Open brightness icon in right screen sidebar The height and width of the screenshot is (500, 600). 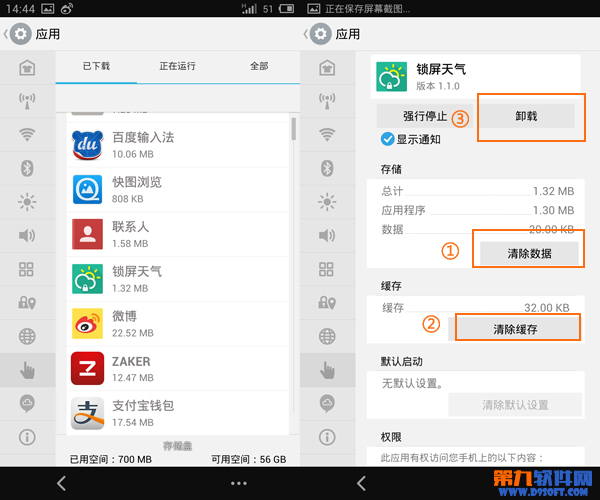pos(327,202)
